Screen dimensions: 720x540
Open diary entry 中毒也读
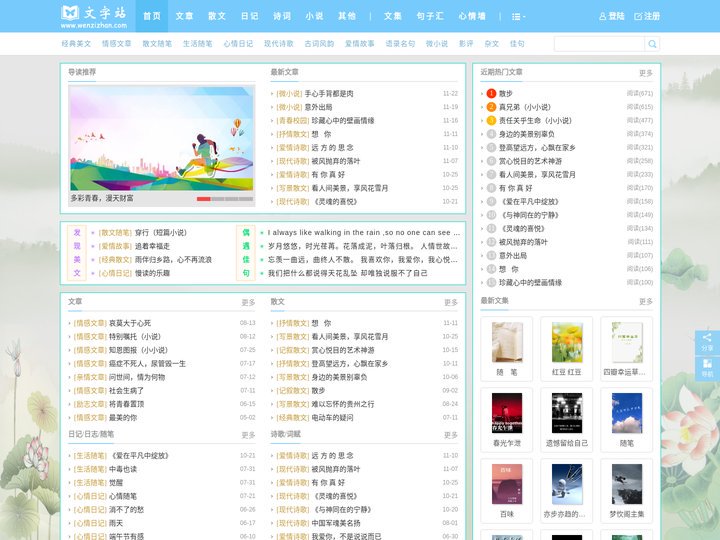tap(123, 469)
